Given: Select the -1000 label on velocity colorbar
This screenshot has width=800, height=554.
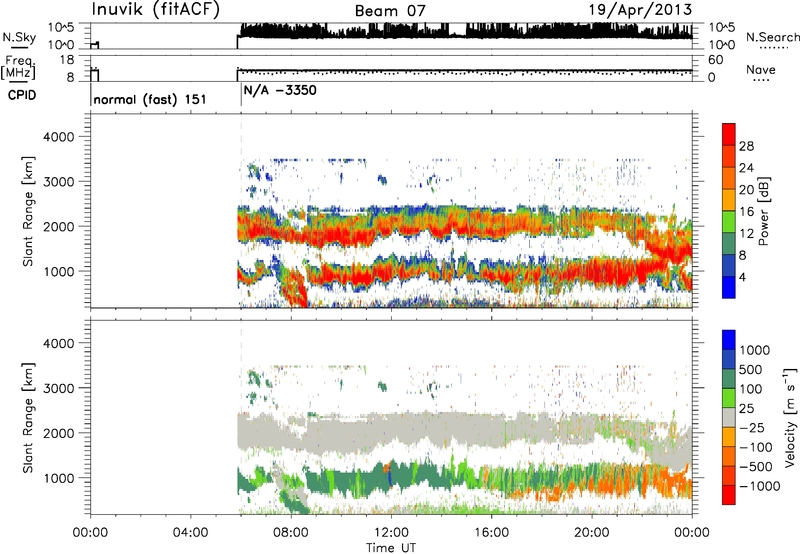Looking at the screenshot, I should coord(759,486).
